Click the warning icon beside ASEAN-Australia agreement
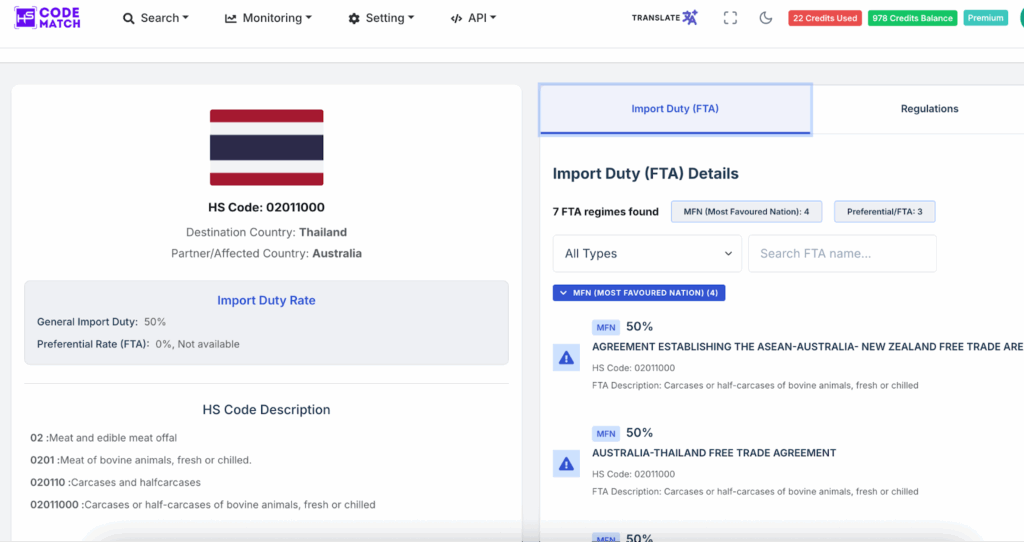 566,358
